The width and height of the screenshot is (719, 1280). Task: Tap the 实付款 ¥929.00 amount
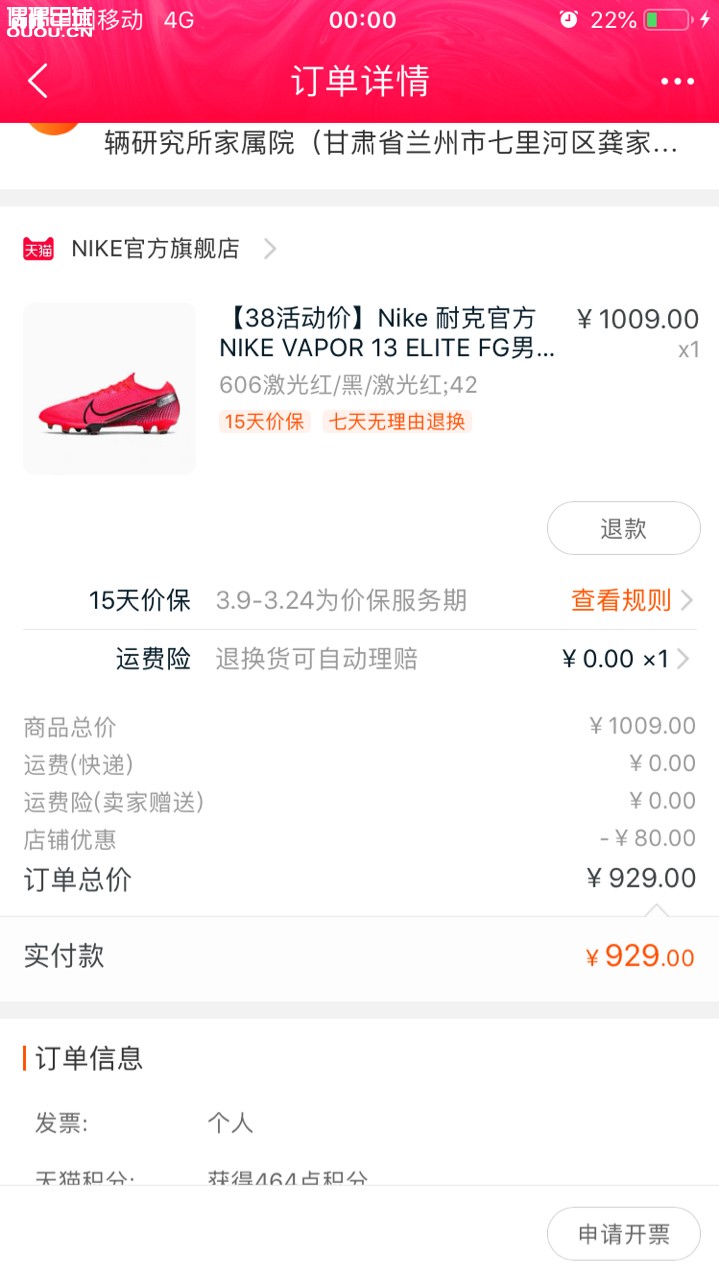(639, 956)
